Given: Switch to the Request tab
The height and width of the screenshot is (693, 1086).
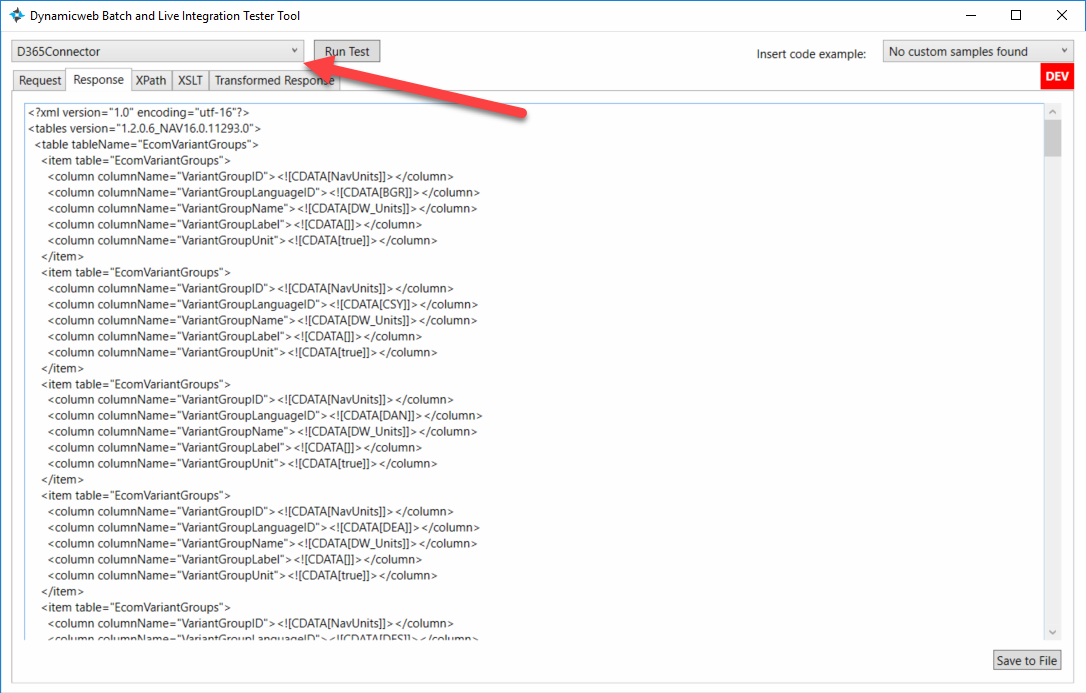Looking at the screenshot, I should click(x=40, y=81).
